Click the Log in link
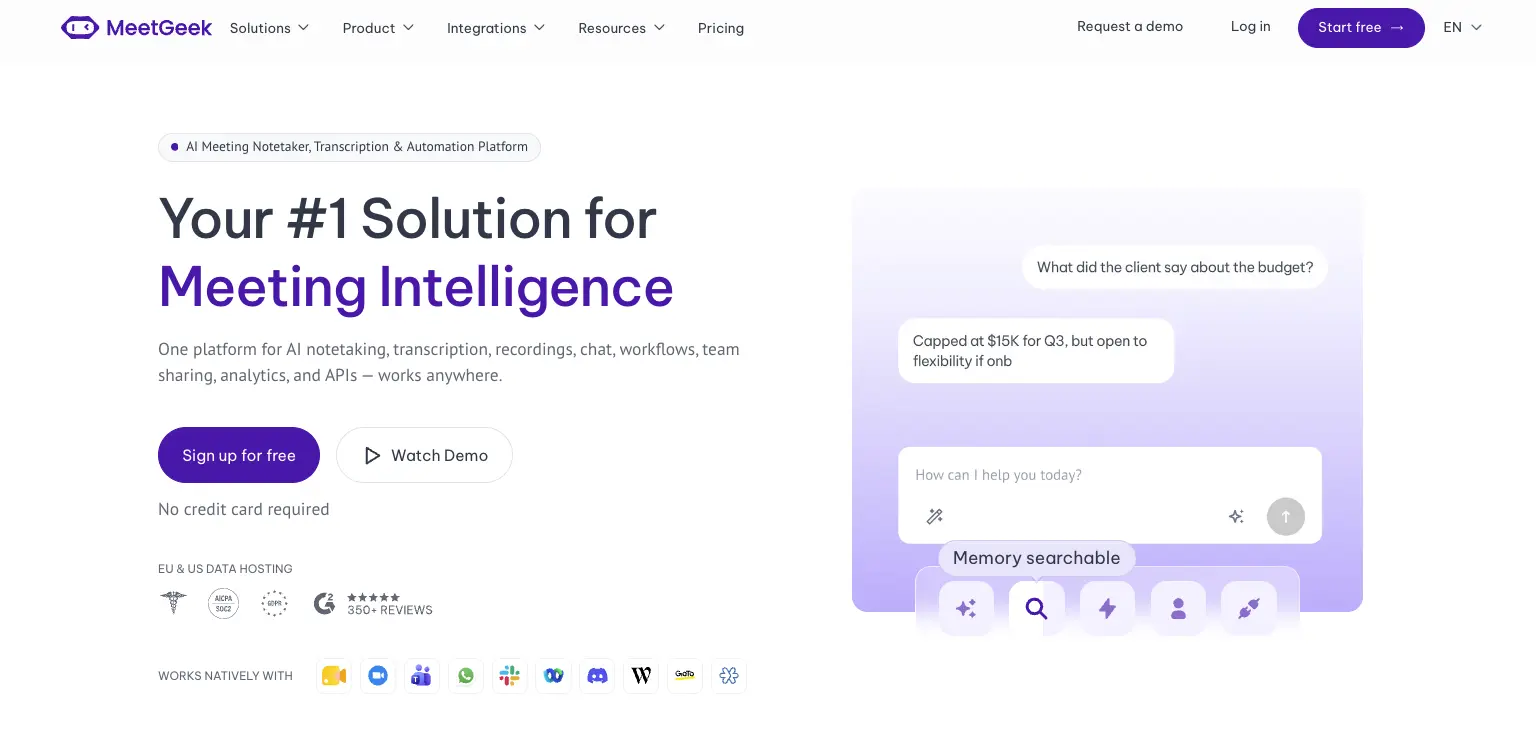The image size is (1536, 752). click(x=1250, y=27)
